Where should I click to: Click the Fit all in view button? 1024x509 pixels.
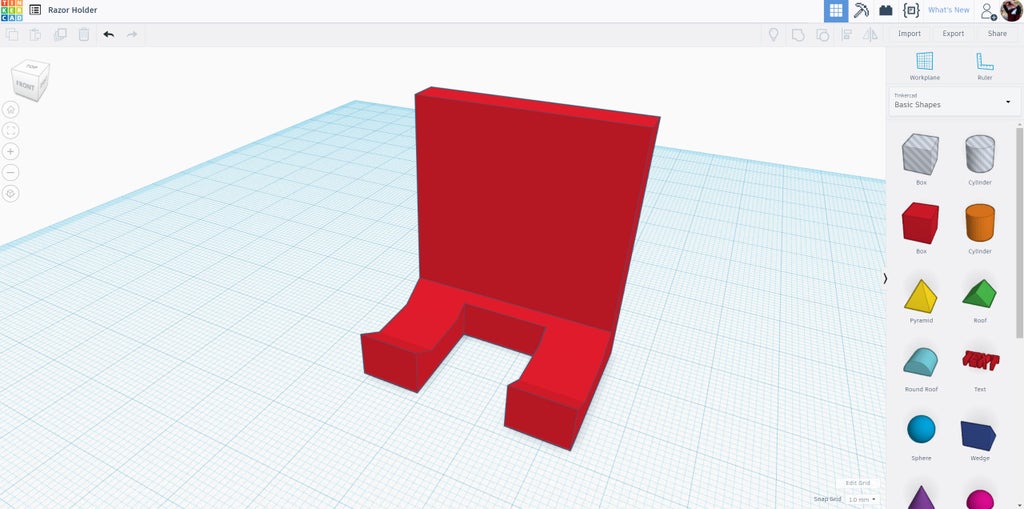pyautogui.click(x=10, y=131)
